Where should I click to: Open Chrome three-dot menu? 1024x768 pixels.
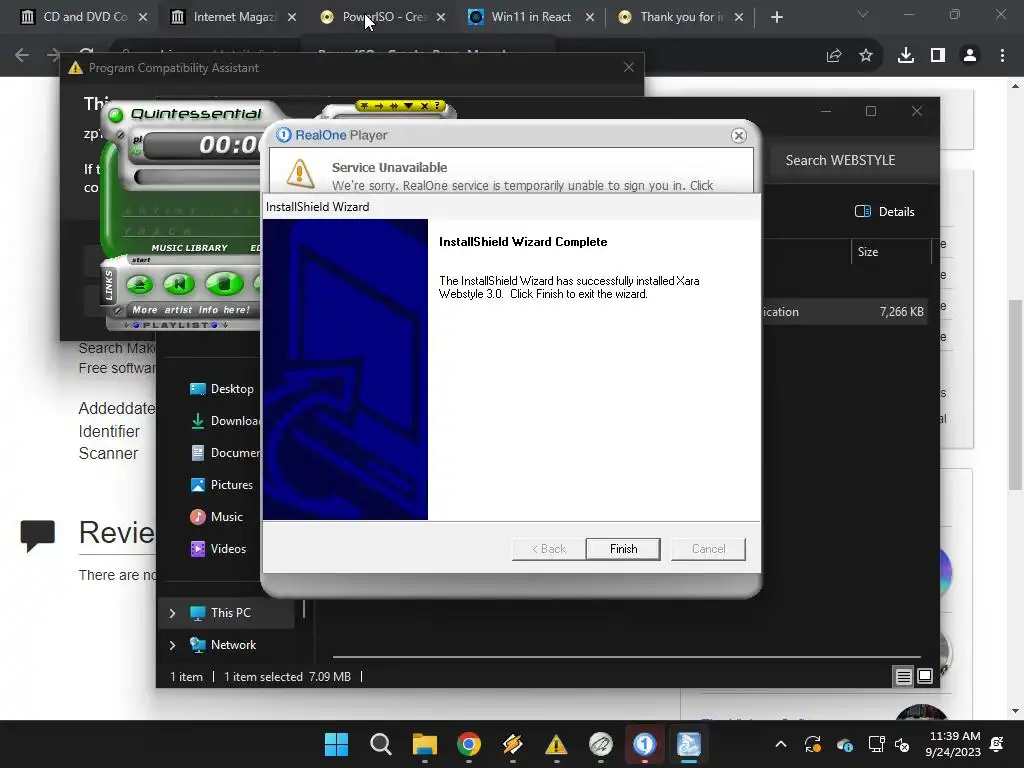pos(1002,56)
